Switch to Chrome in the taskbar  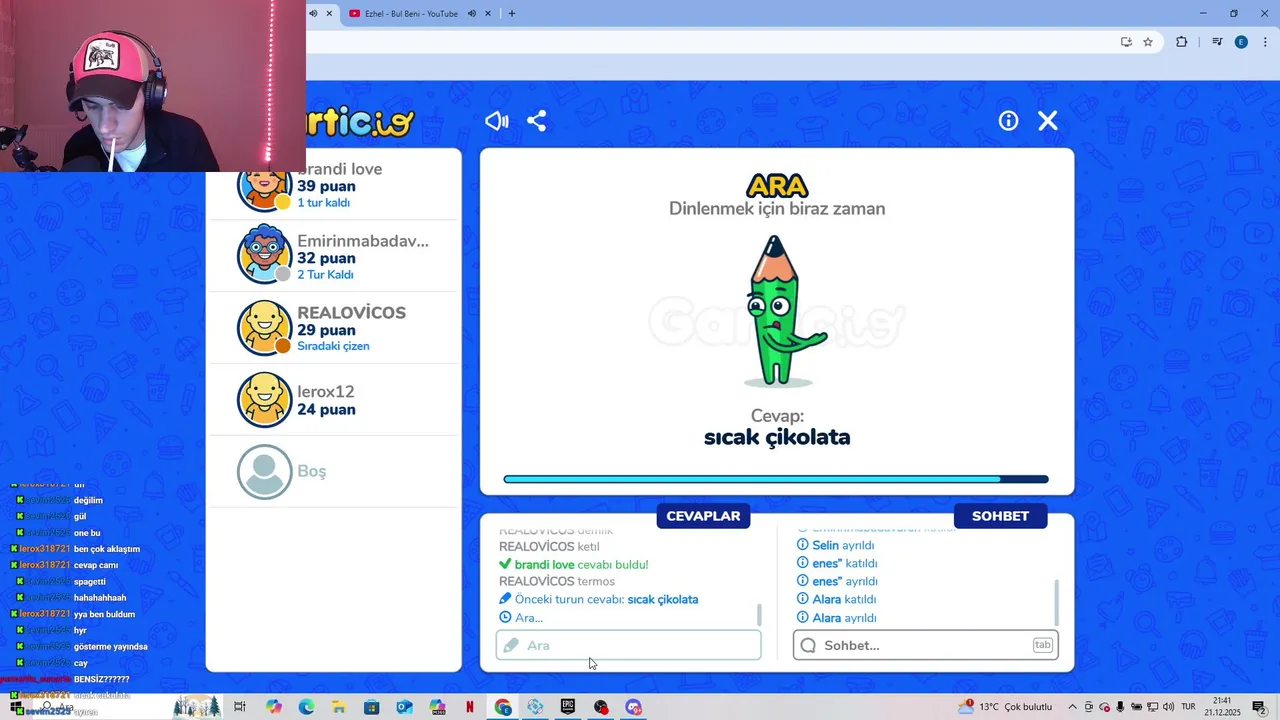502,707
